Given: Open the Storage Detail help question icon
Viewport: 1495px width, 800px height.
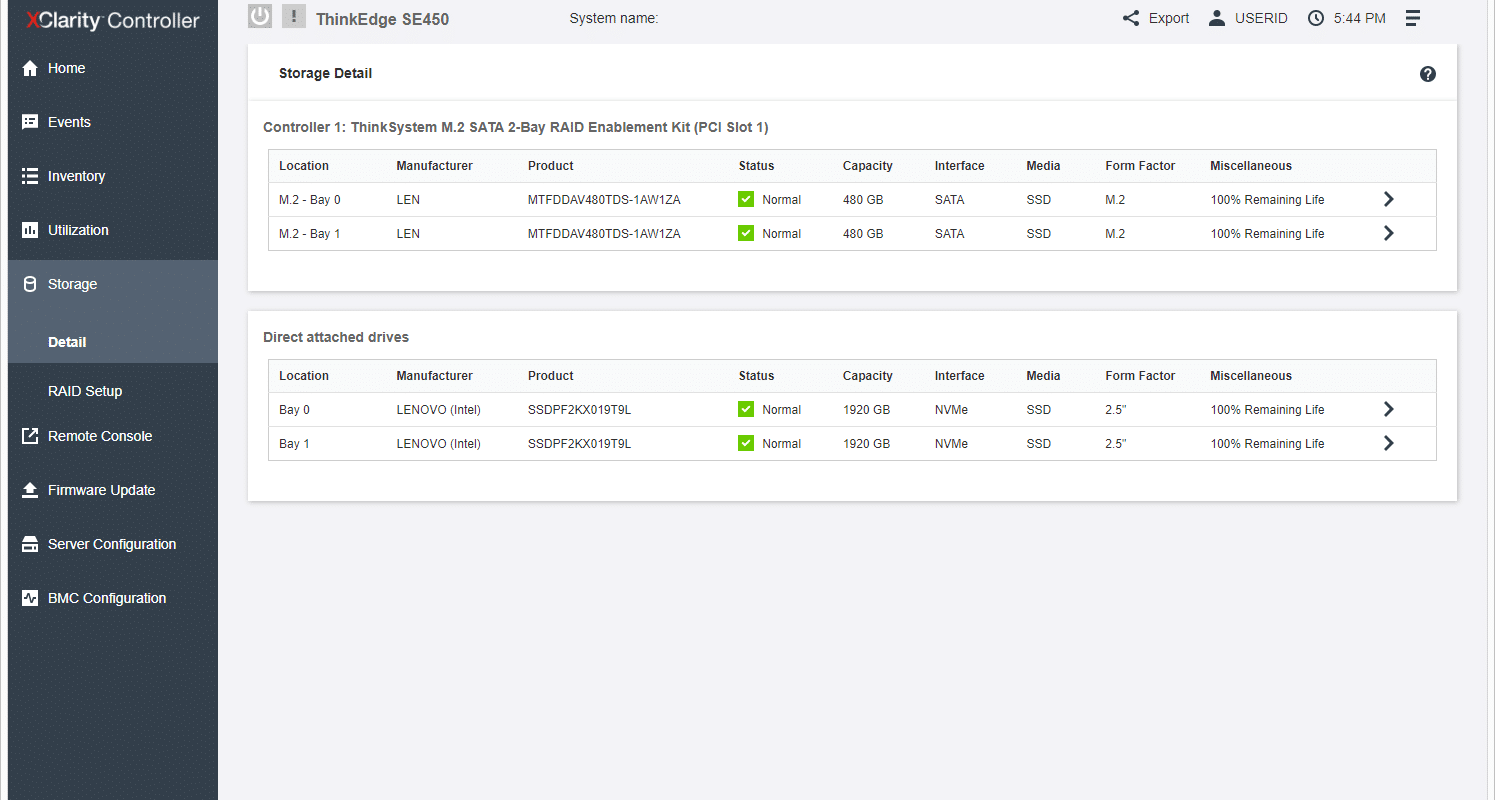Looking at the screenshot, I should coord(1428,74).
